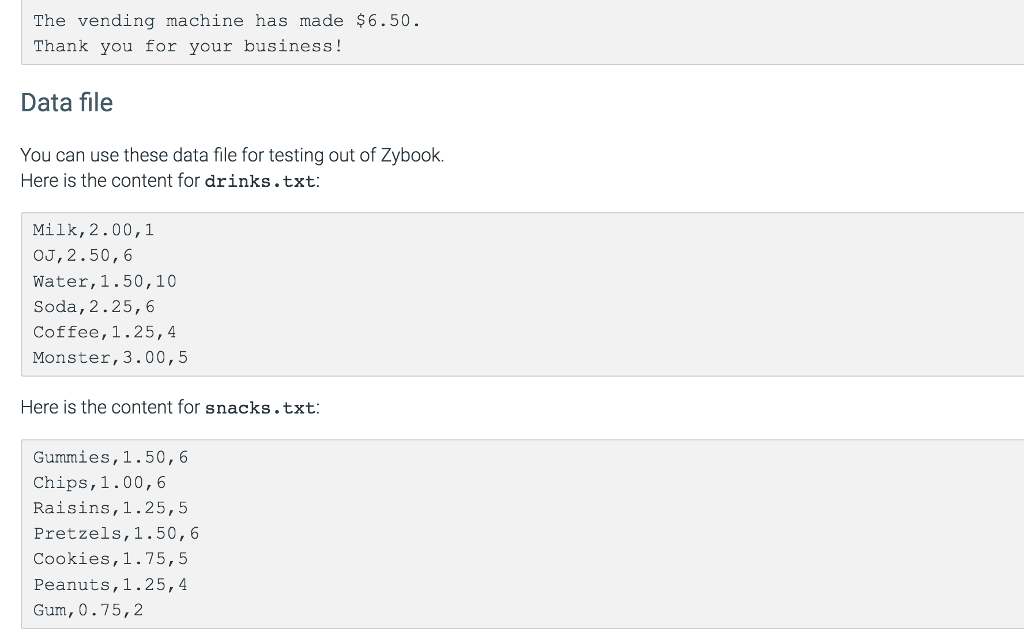
Task: Click the "Milk,2.00,1" line
Action: click(x=93, y=230)
